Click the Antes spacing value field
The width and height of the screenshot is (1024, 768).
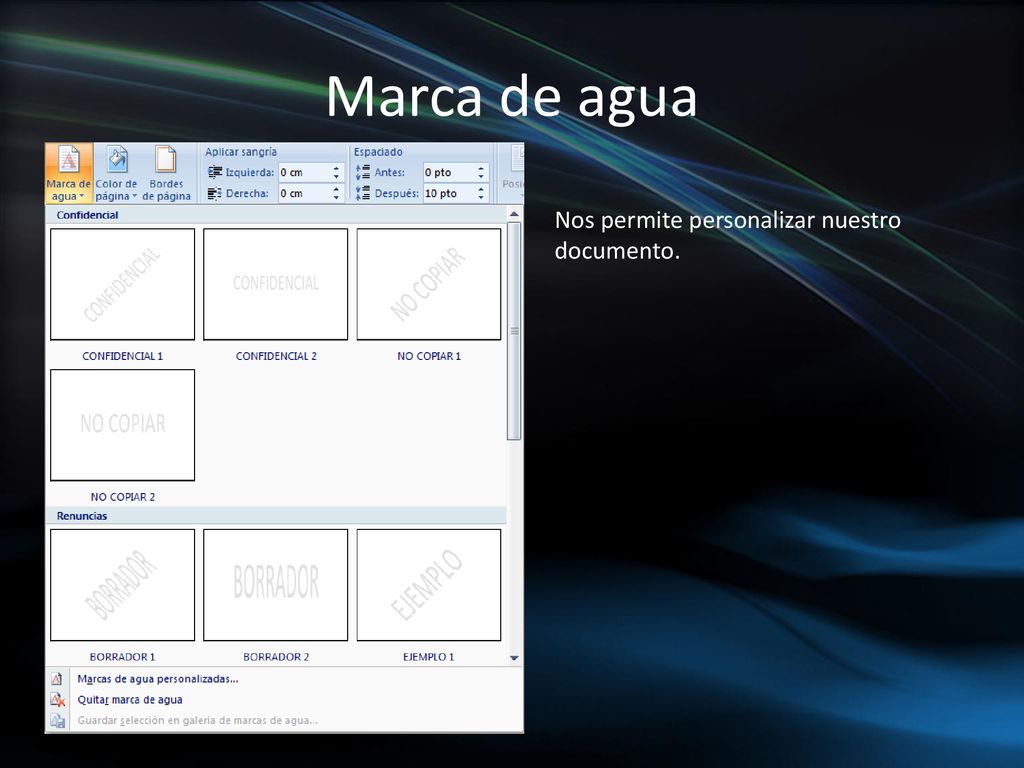coord(449,172)
